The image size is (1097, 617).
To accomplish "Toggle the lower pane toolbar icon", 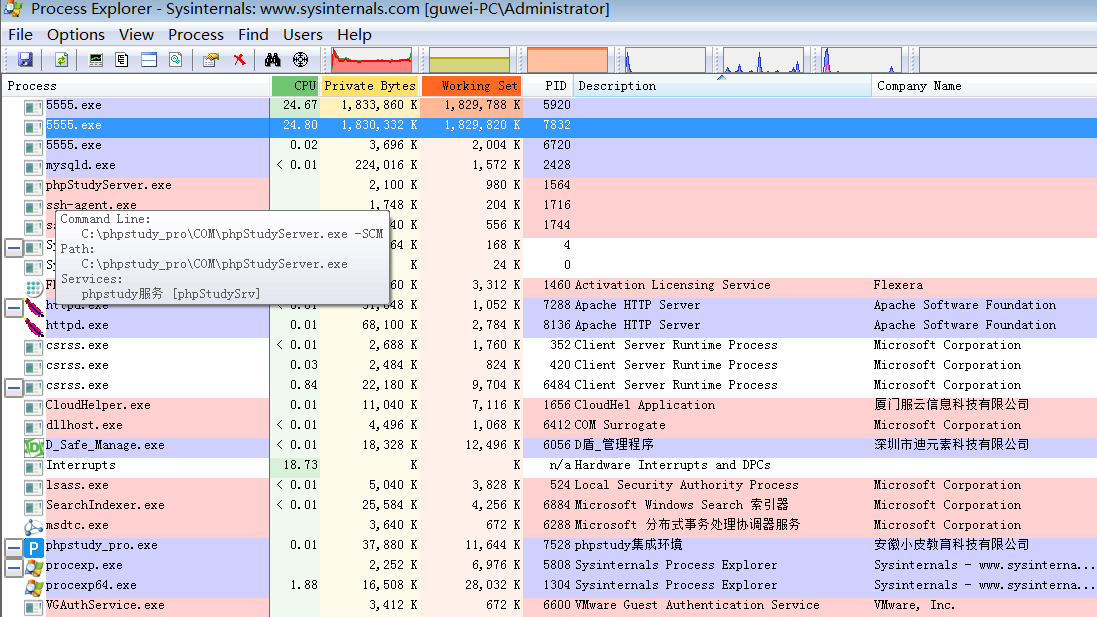I will coord(149,60).
